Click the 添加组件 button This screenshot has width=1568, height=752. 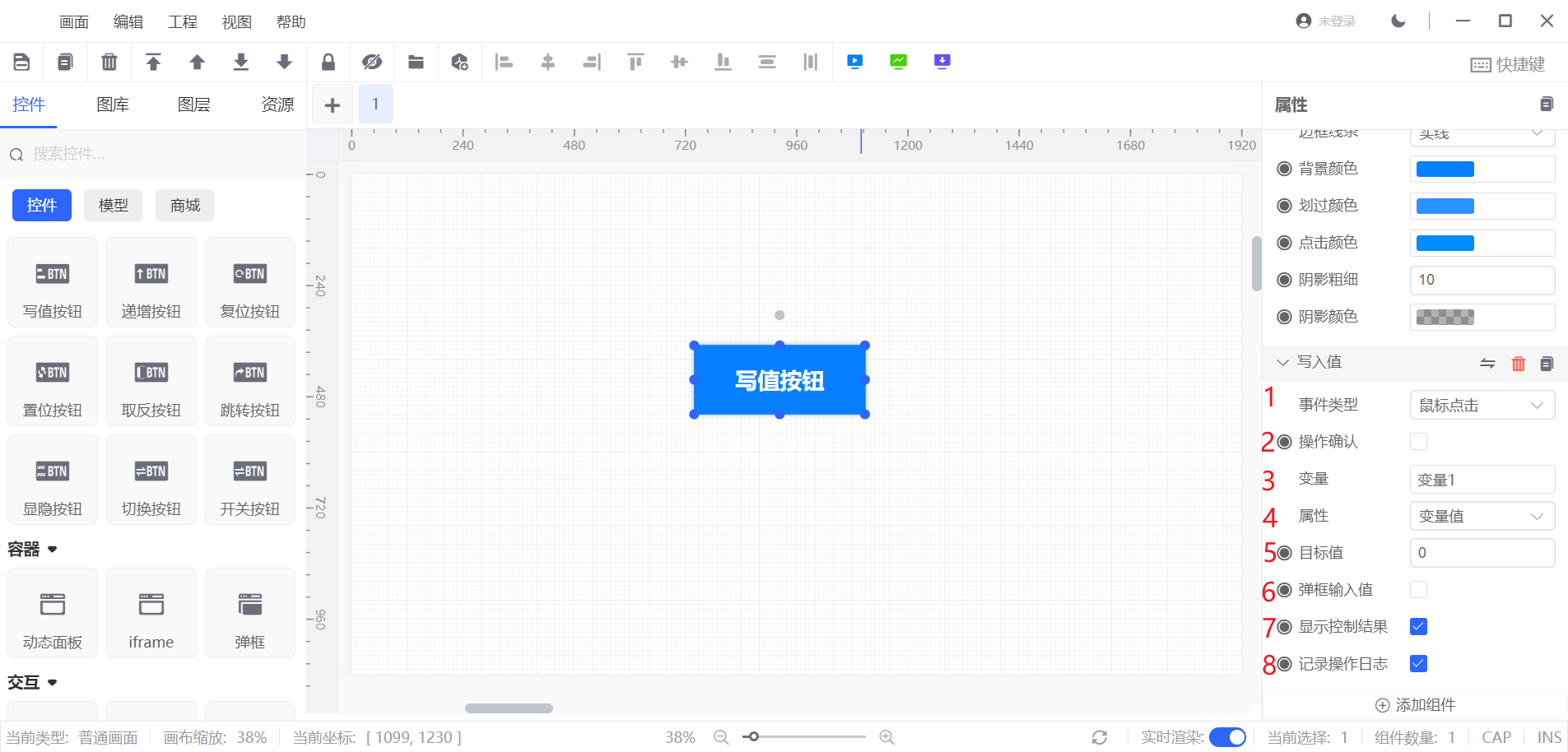click(1415, 705)
